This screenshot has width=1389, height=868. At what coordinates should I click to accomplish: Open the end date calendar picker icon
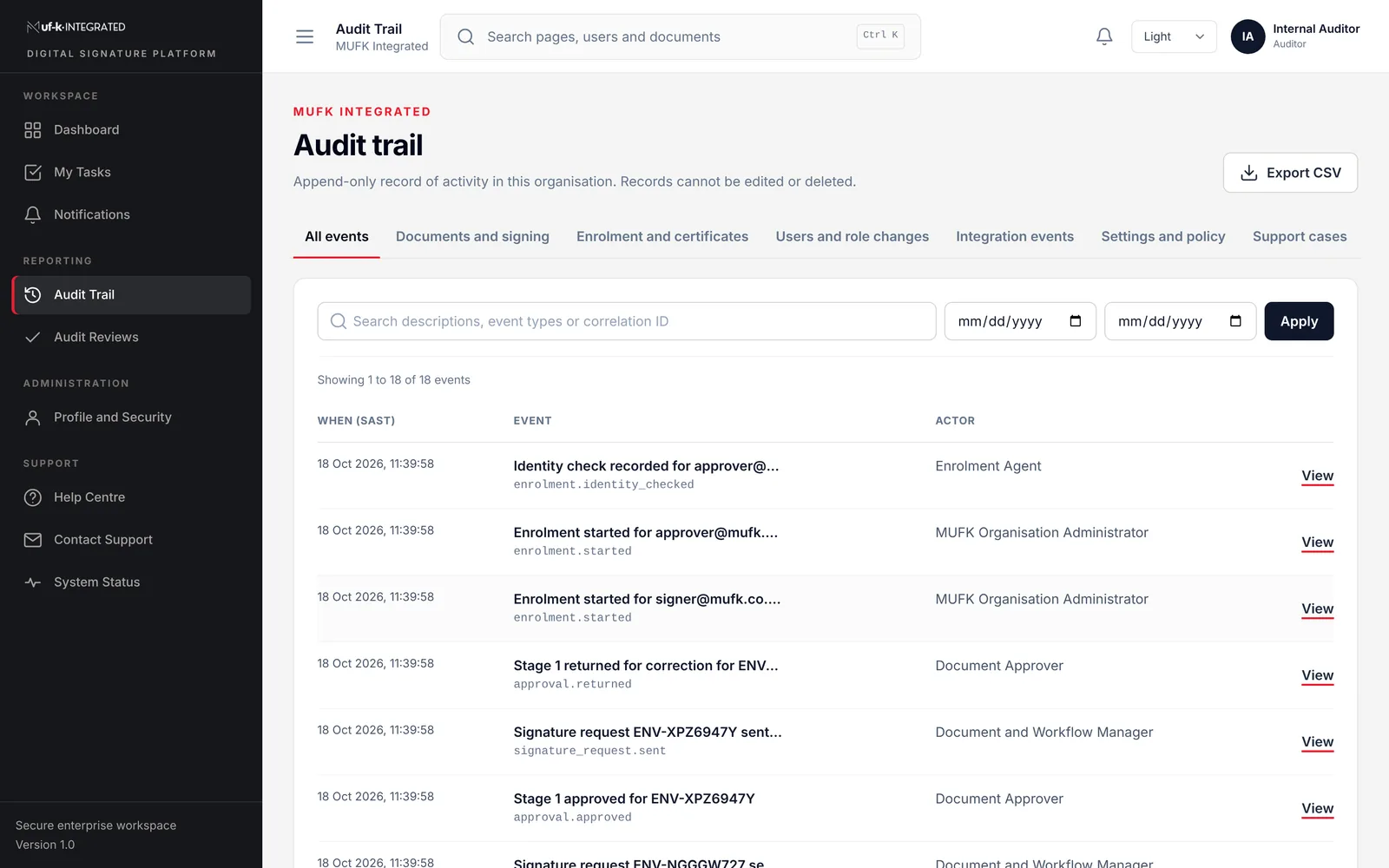tap(1235, 321)
